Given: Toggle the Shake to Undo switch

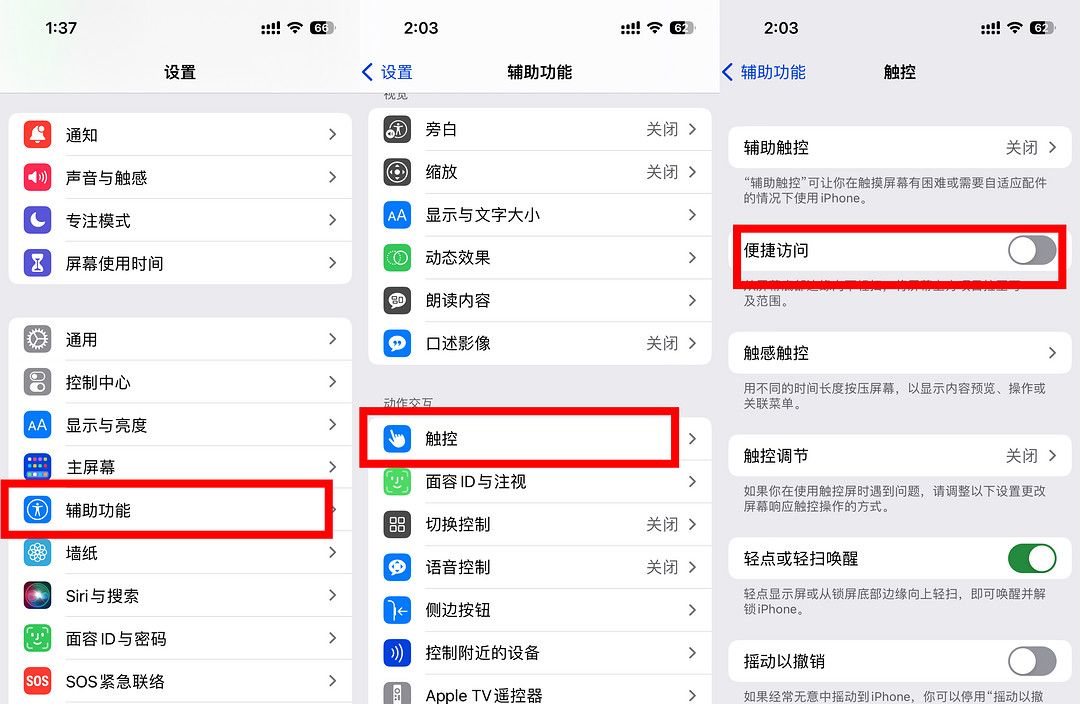Looking at the screenshot, I should point(1032,661).
